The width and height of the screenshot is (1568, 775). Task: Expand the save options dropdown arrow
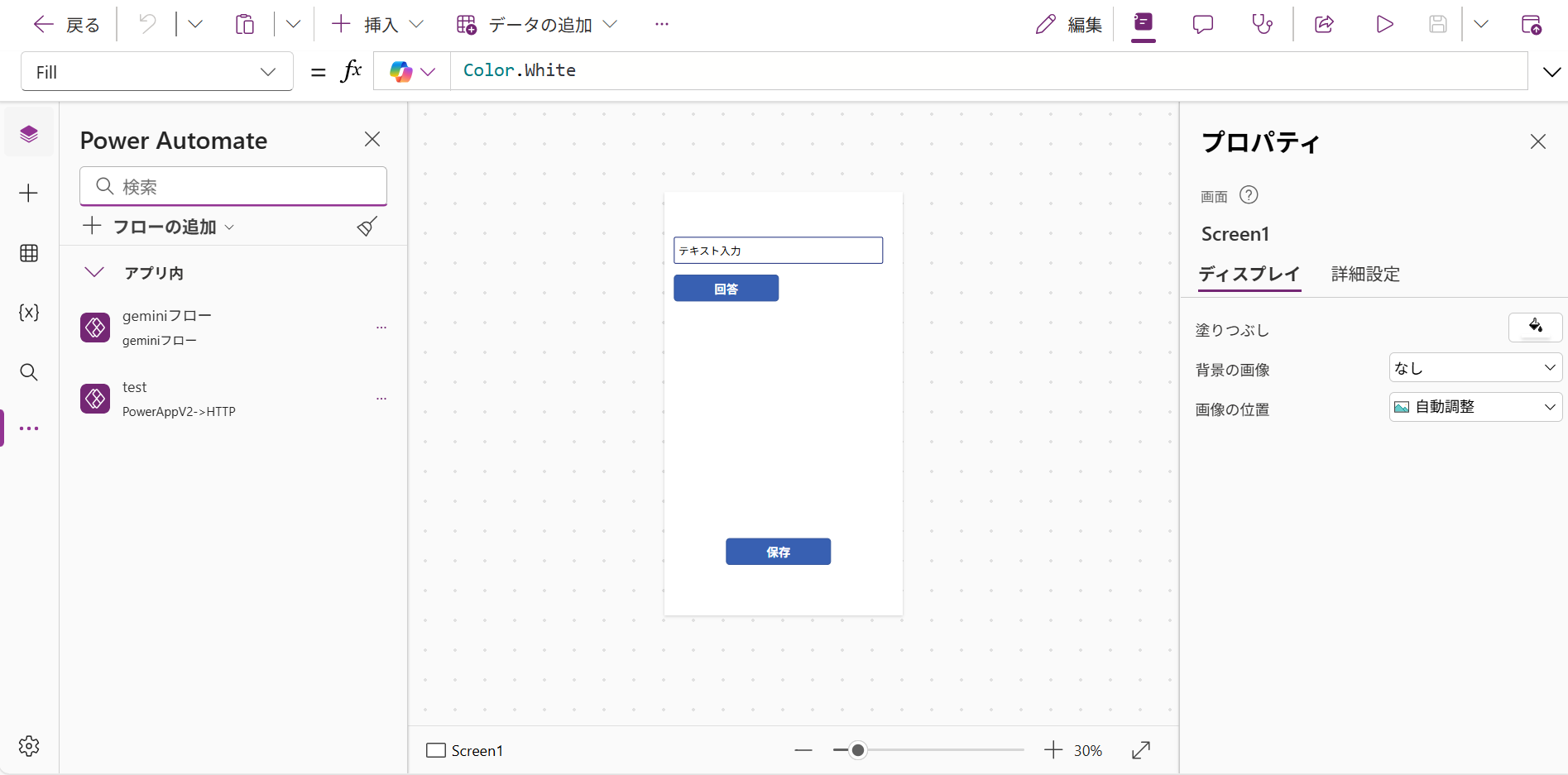click(1481, 24)
